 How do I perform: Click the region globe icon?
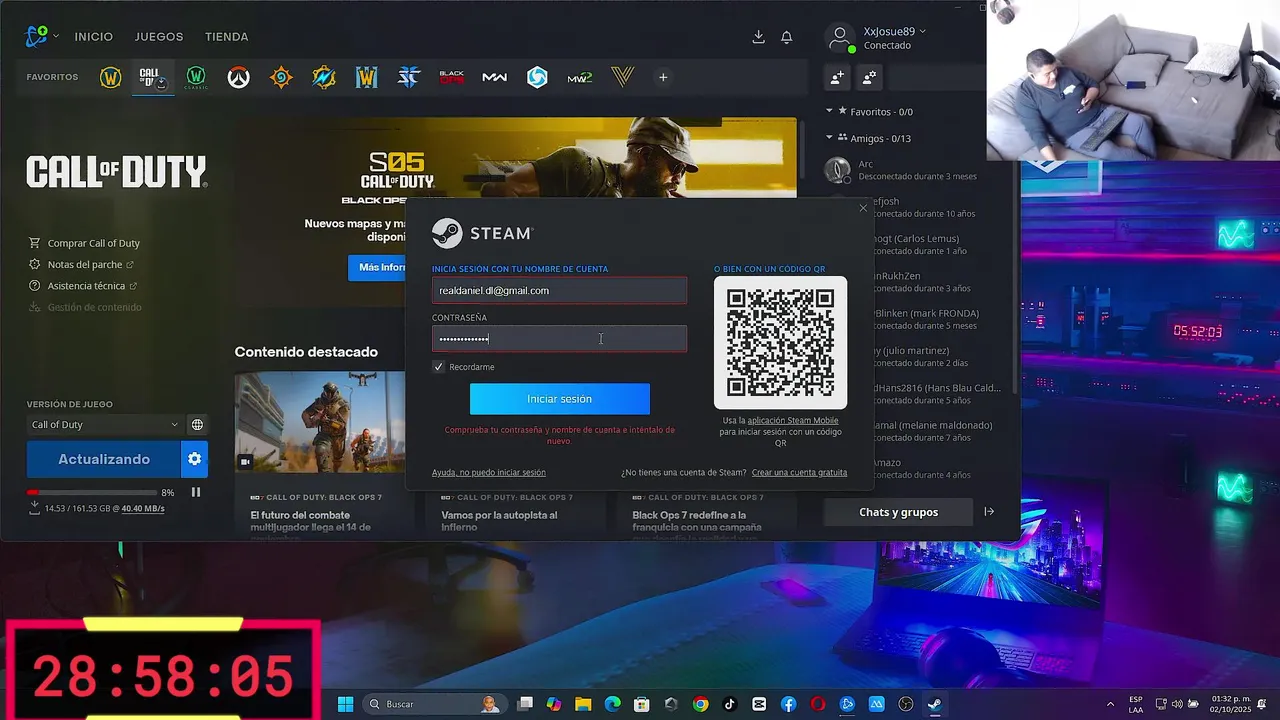pyautogui.click(x=197, y=425)
